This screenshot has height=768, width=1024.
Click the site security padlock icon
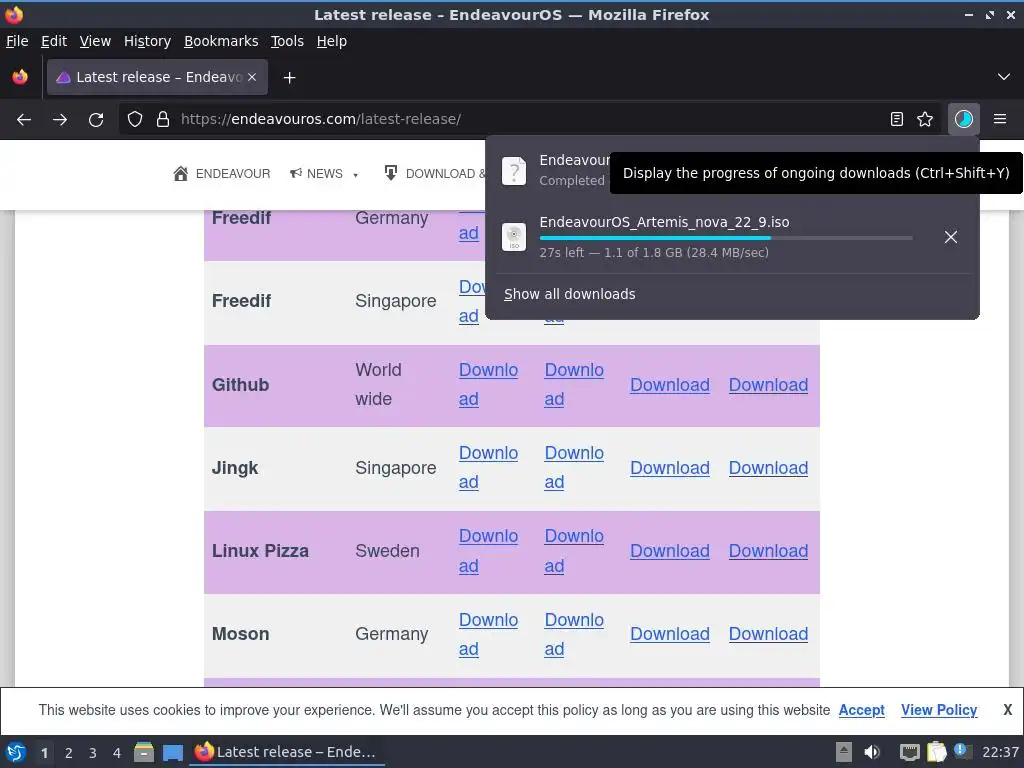point(163,119)
